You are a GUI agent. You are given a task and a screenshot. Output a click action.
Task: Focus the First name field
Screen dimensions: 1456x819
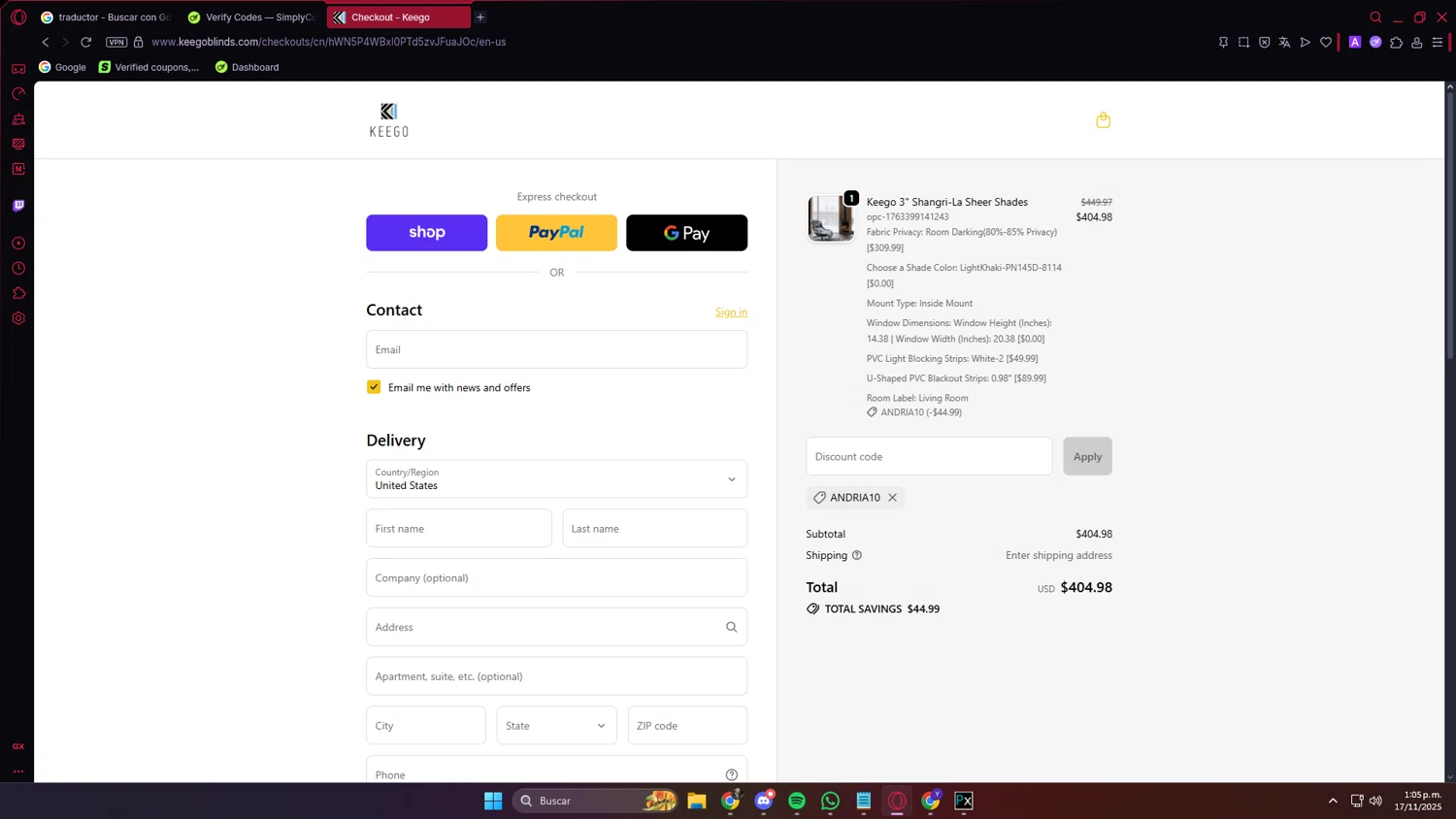coord(459,529)
